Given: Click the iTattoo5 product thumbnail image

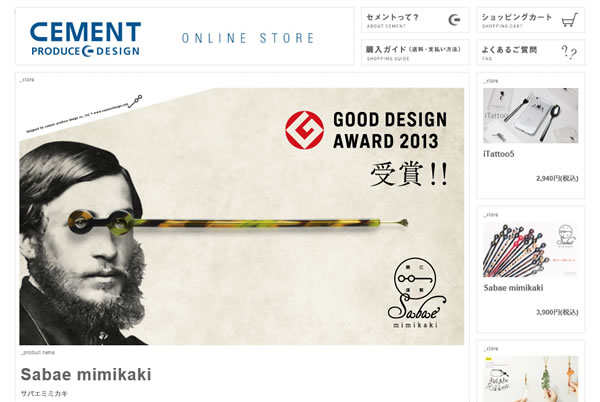Looking at the screenshot, I should click(x=530, y=116).
